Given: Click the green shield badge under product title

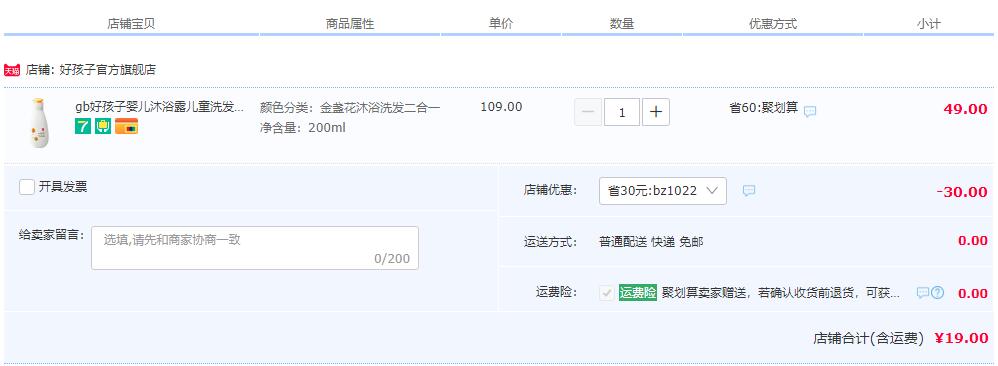Looking at the screenshot, I should click(x=103, y=127).
